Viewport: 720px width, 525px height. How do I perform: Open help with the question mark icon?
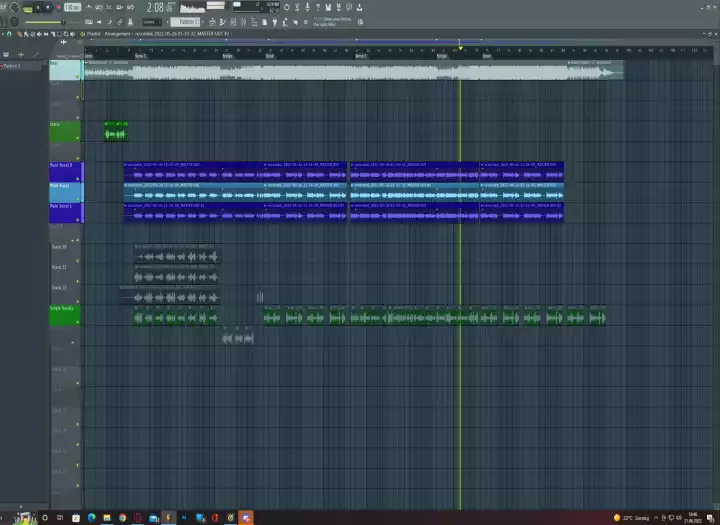click(x=318, y=7)
